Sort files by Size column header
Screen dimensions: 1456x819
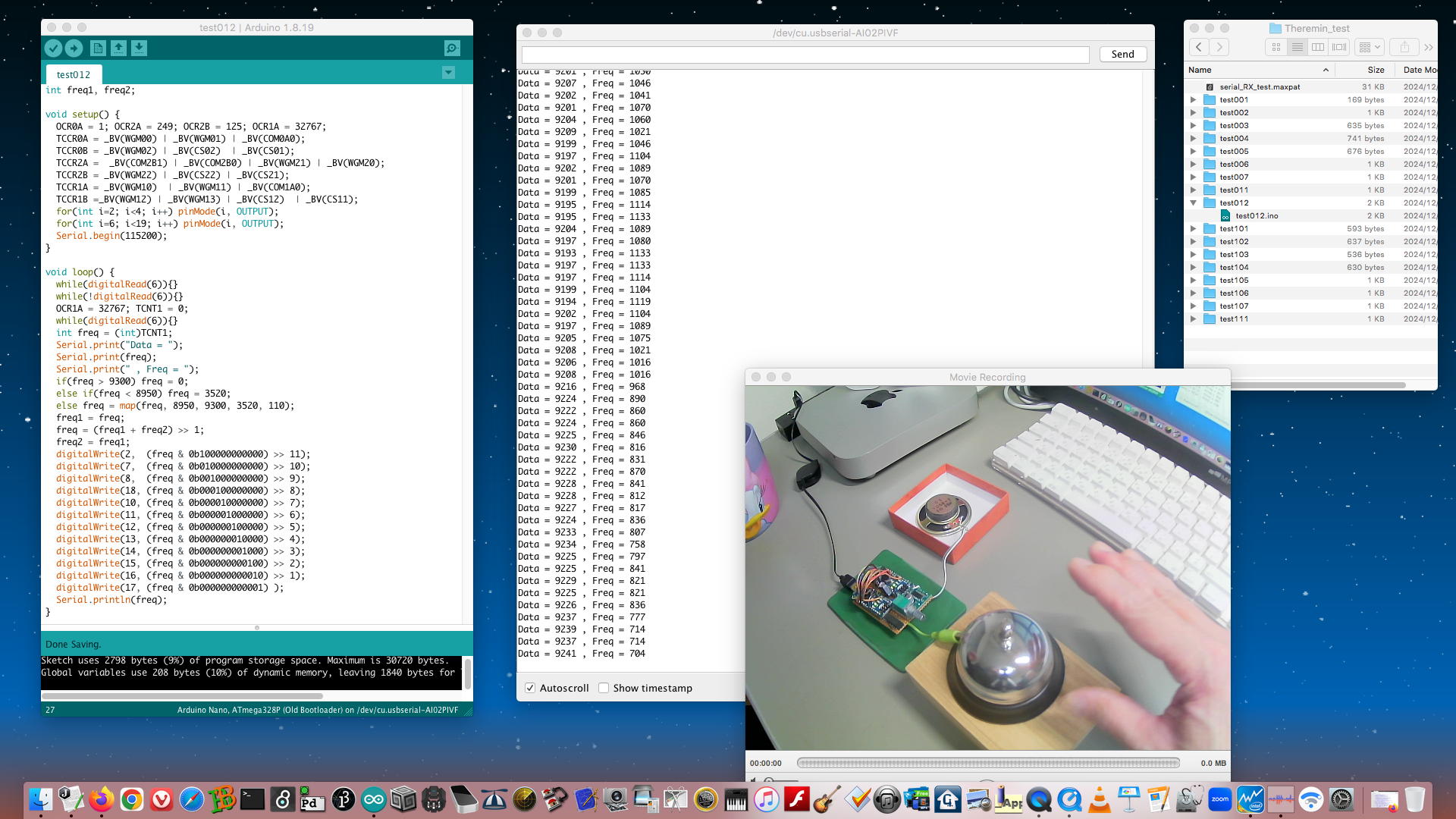click(x=1376, y=70)
